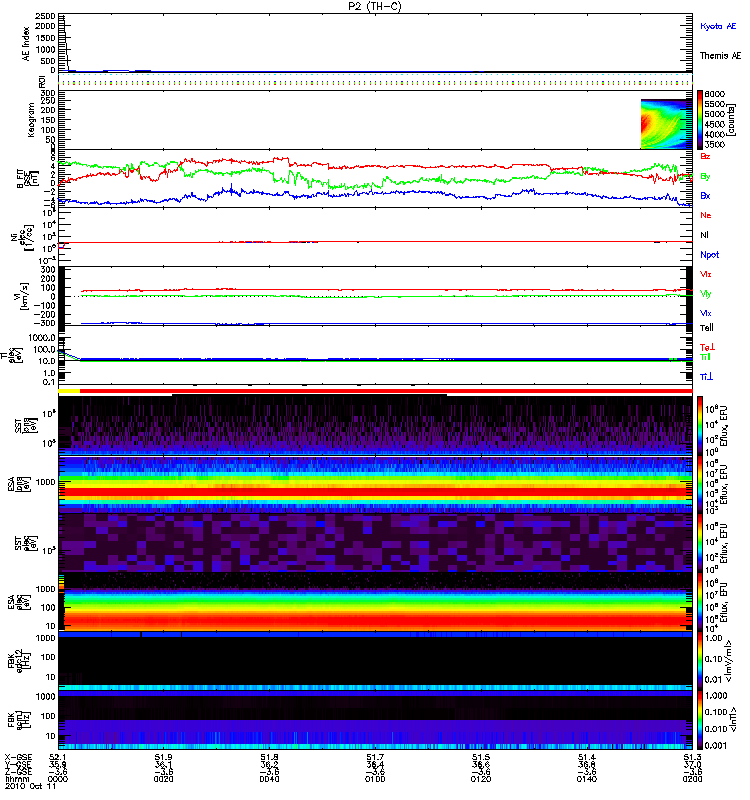The image size is (750, 800).
Task: Click the black Ni legend label
Action: click(704, 235)
